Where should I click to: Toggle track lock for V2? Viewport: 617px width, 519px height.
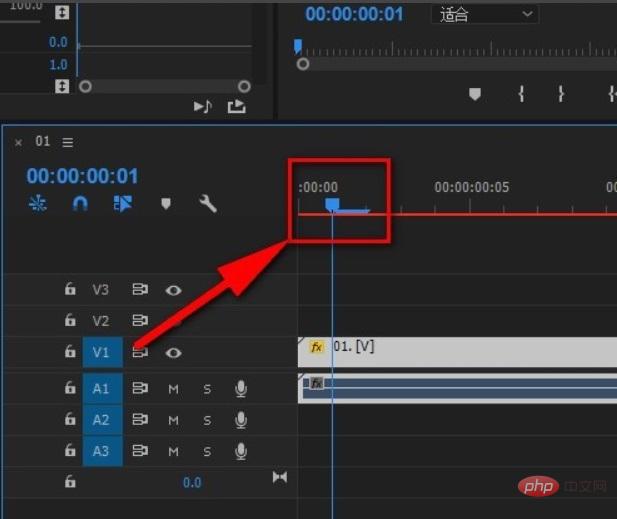click(70, 320)
